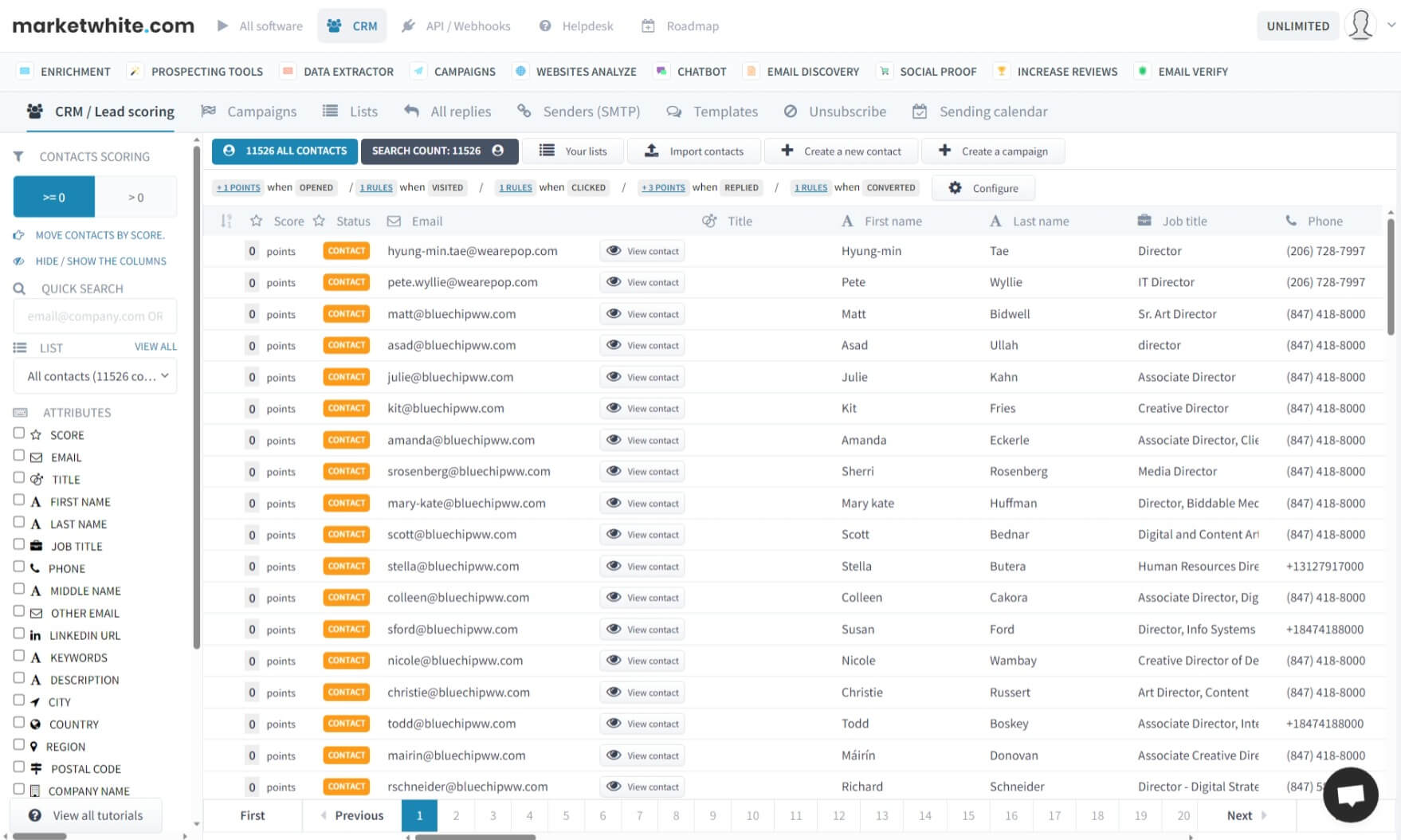Open the account dropdown arrow beside avatar
Viewport: 1401px width, 840px height.
point(1391,25)
